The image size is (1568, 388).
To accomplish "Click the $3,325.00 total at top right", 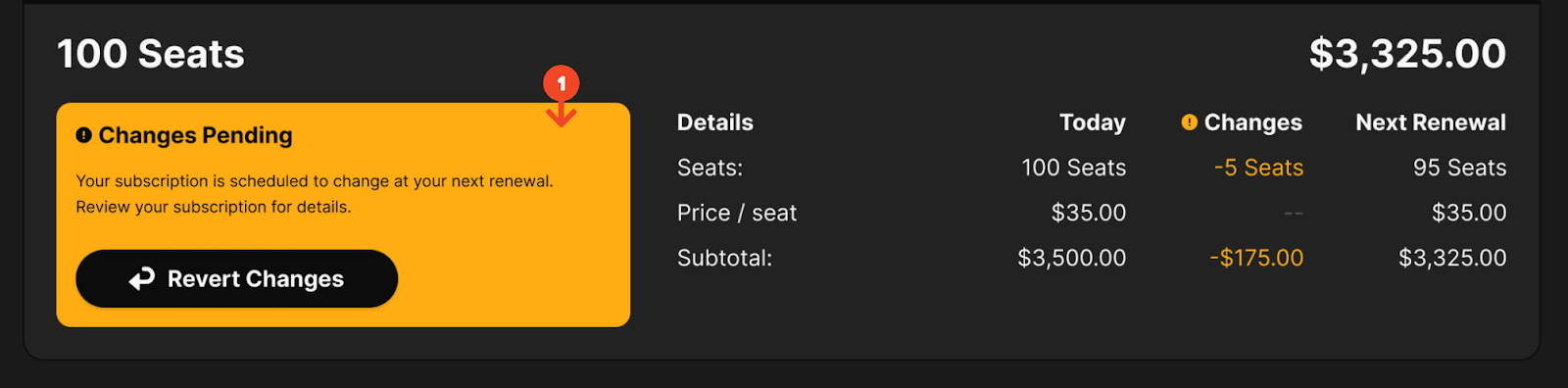I will tap(1407, 54).
